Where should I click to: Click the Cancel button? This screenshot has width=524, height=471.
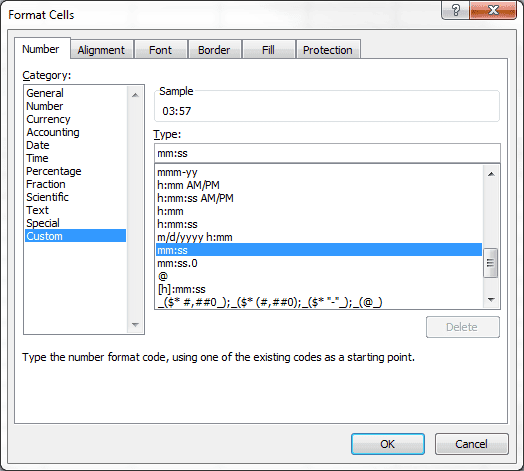[472, 444]
